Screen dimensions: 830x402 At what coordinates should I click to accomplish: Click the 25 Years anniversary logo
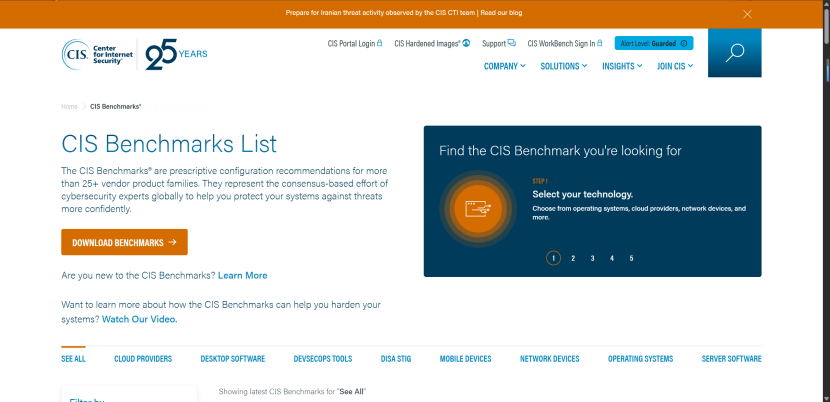176,54
